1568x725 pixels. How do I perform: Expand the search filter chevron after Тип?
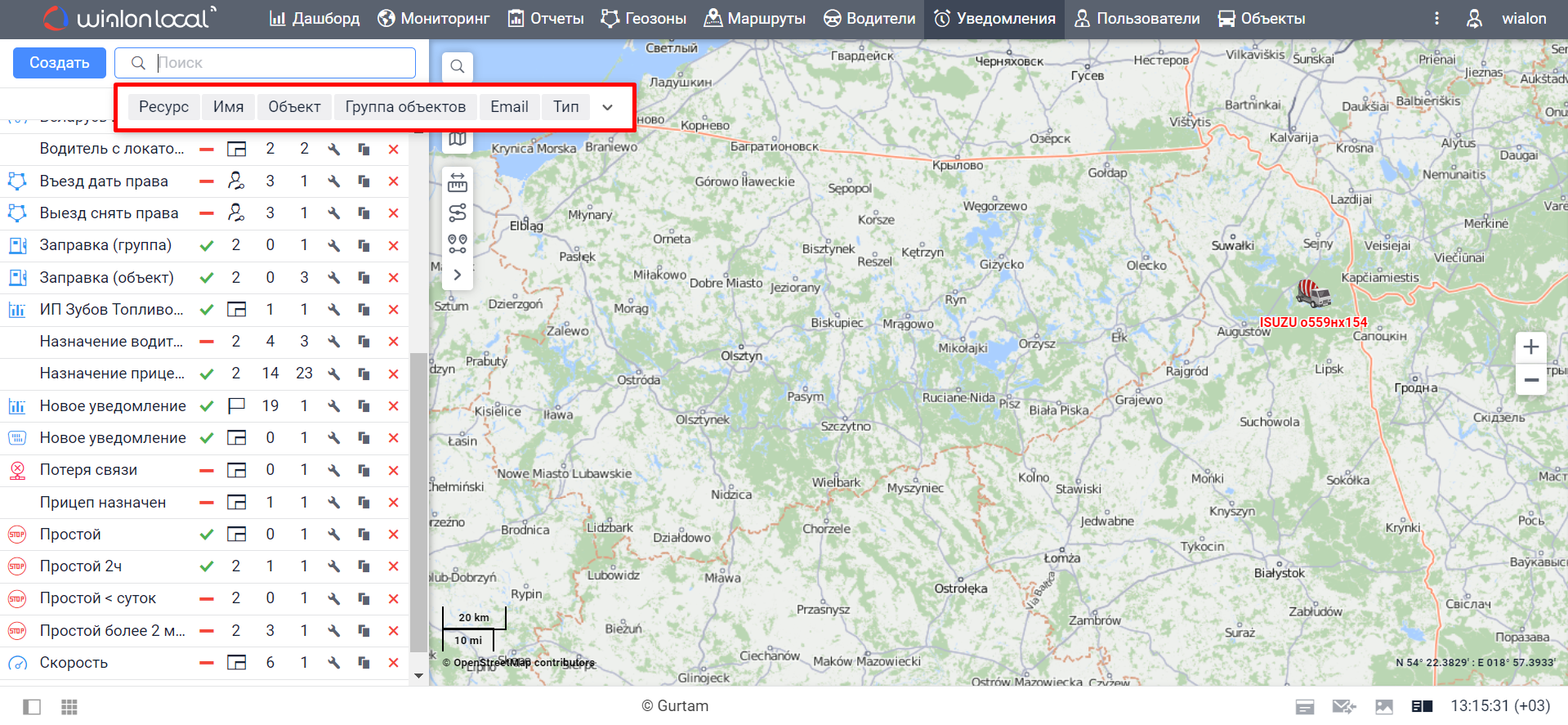coord(607,107)
